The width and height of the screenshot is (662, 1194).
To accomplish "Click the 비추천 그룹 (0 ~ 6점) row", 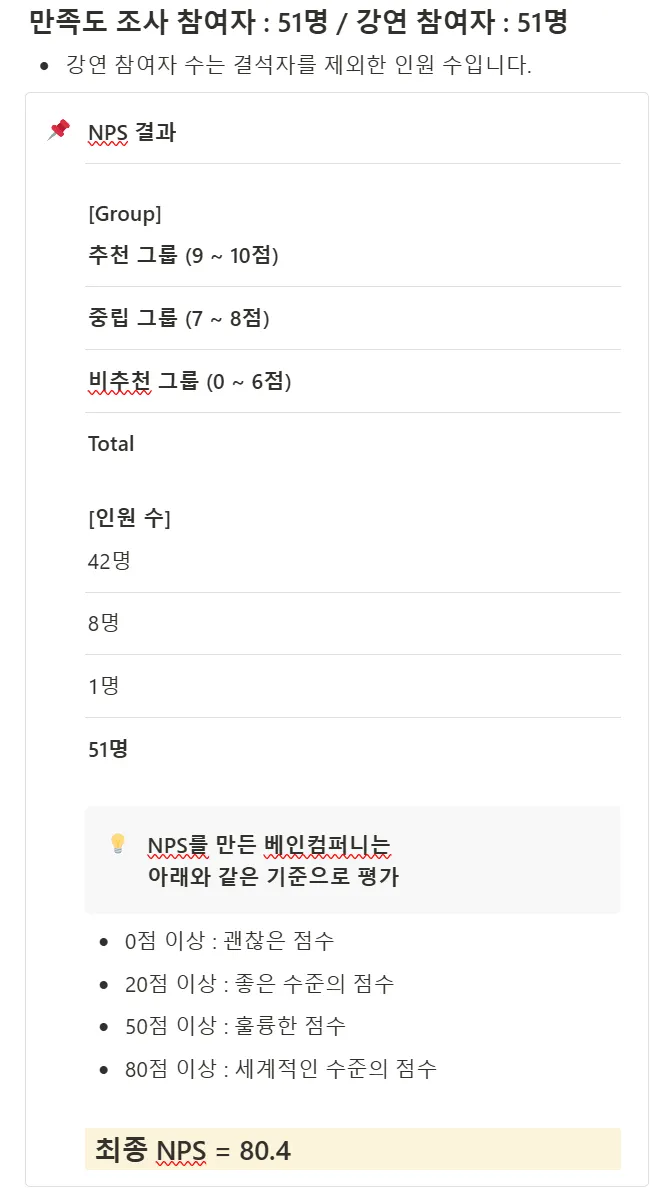I will tap(190, 382).
